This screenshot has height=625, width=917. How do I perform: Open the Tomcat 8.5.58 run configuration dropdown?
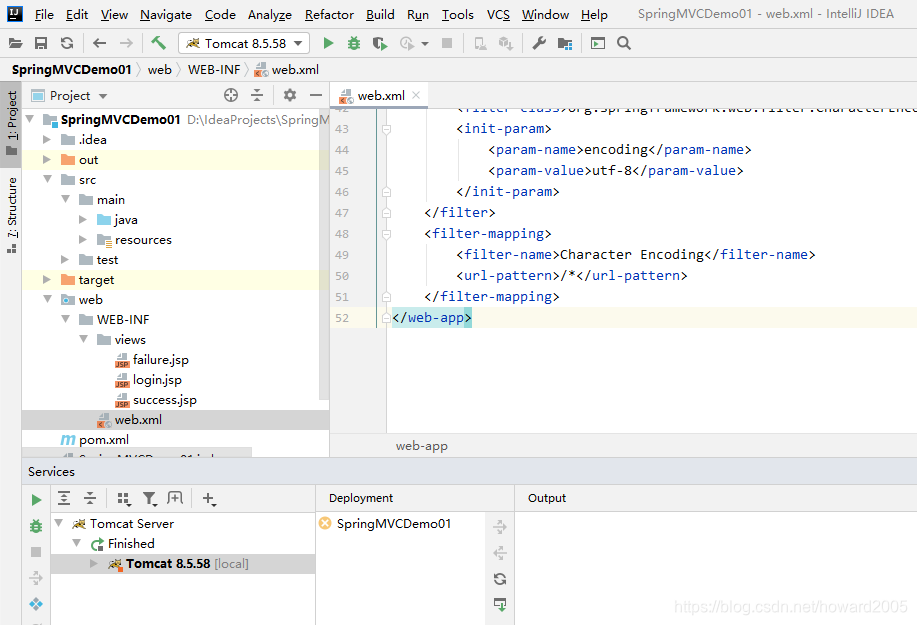tap(243, 43)
